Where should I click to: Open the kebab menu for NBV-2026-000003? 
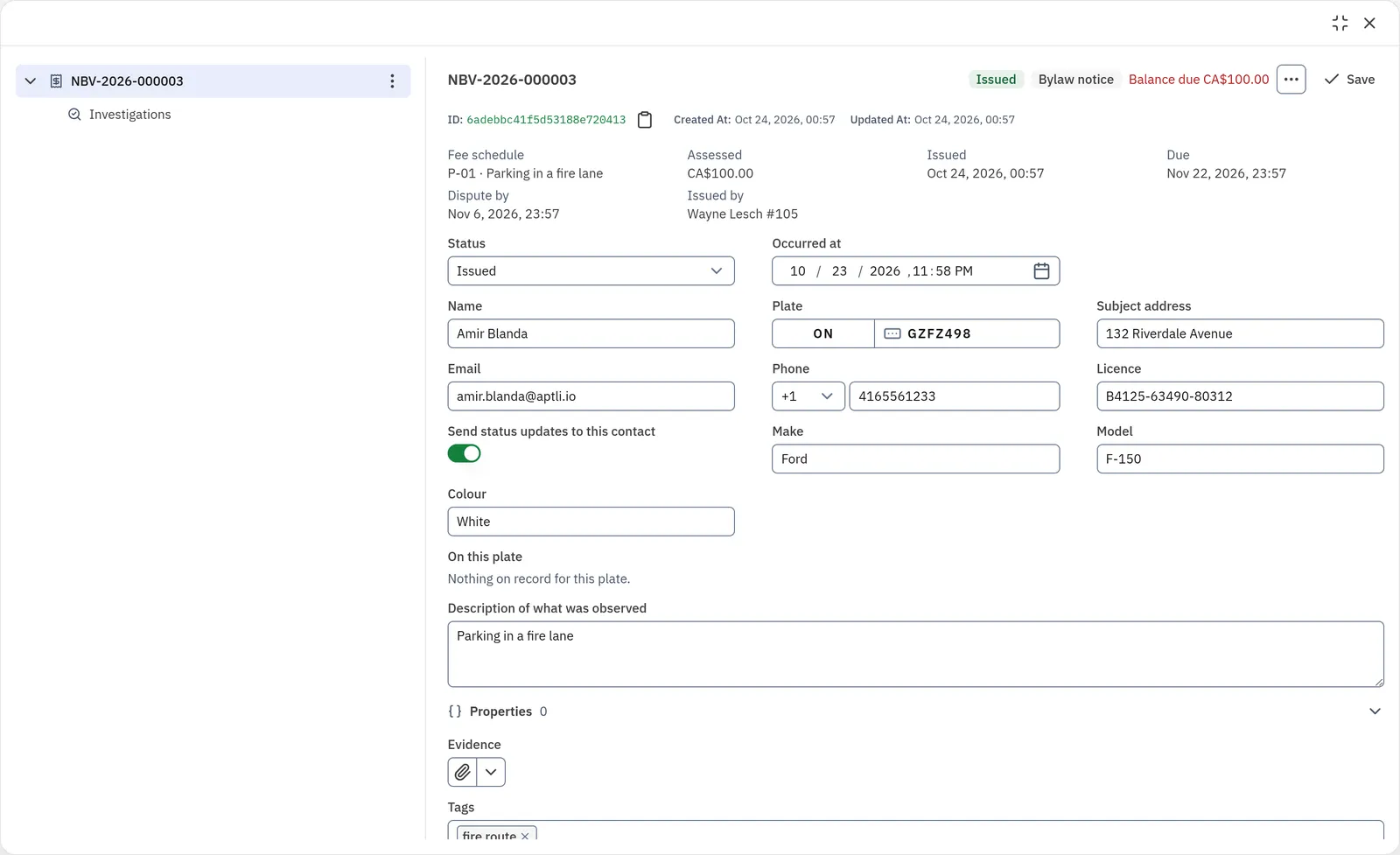tap(392, 81)
